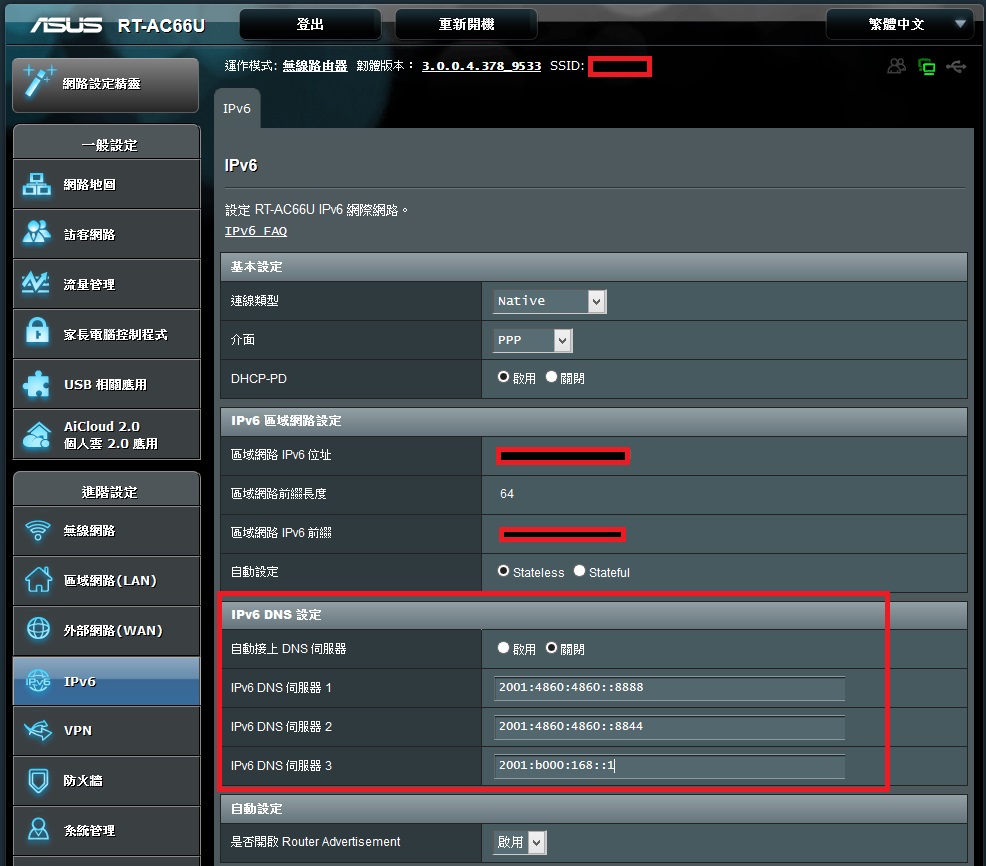Click the USB status icon in header
This screenshot has height=866, width=986.
(x=956, y=66)
